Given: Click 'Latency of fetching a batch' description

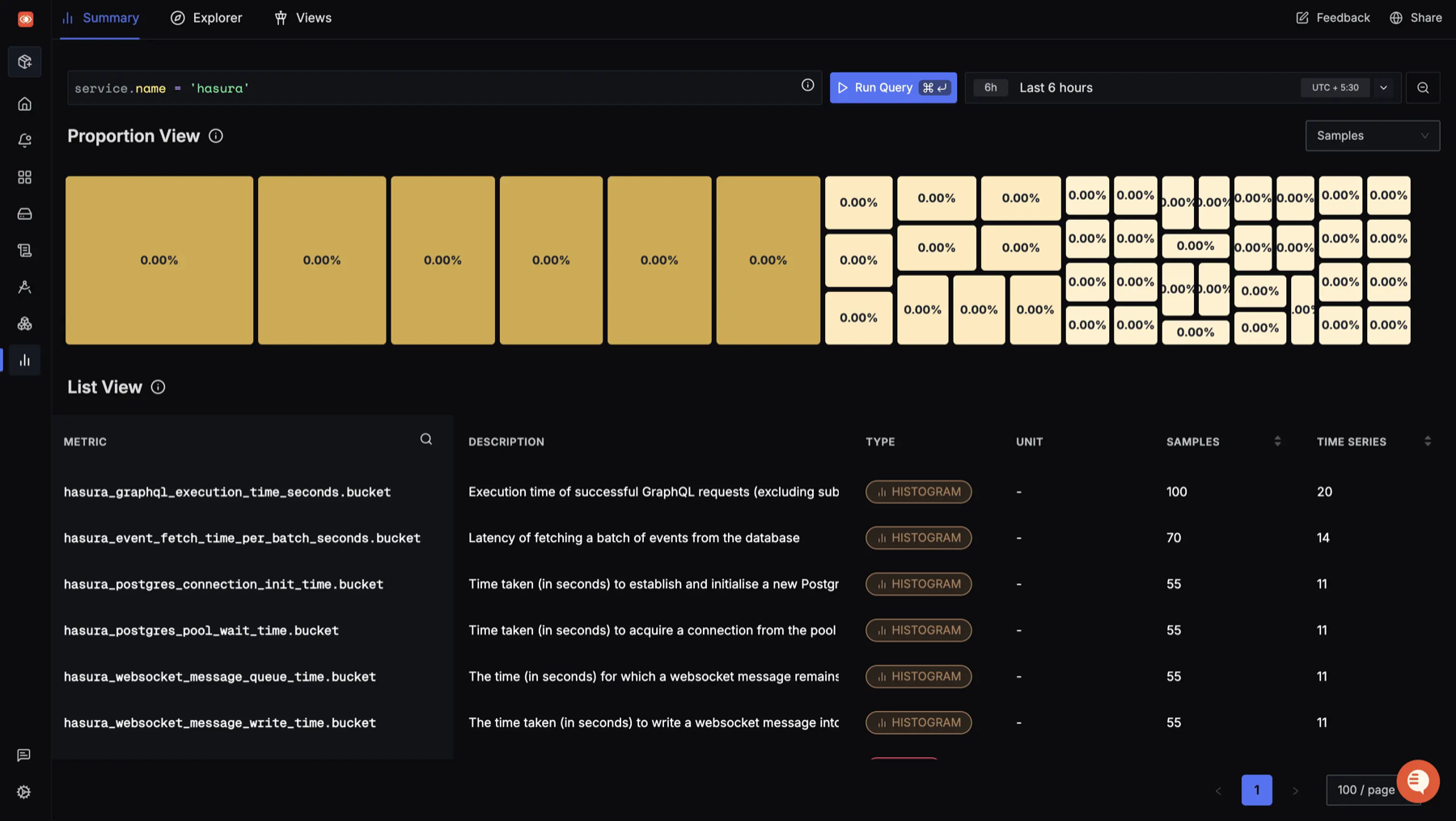Looking at the screenshot, I should click(634, 538).
